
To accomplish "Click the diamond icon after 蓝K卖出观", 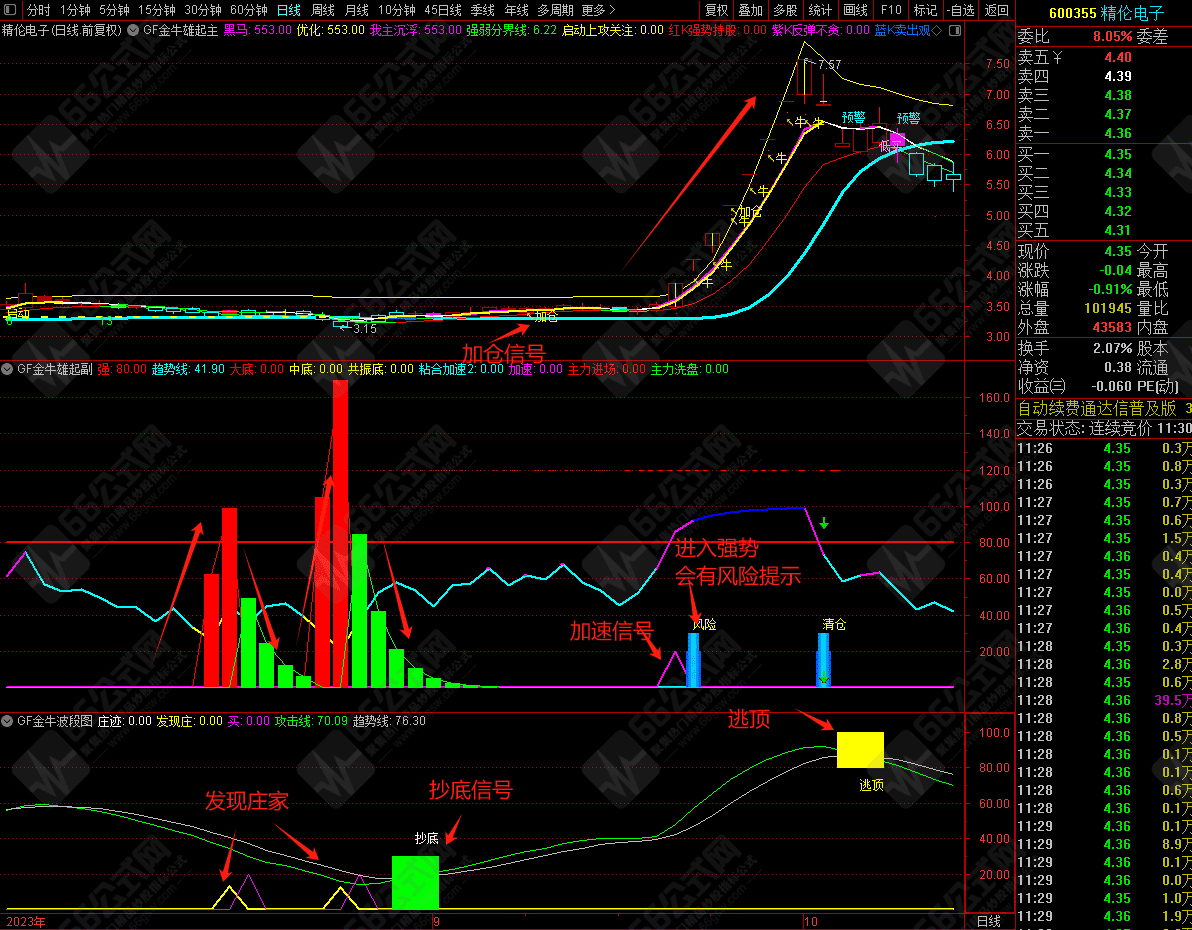I will click(x=937, y=30).
